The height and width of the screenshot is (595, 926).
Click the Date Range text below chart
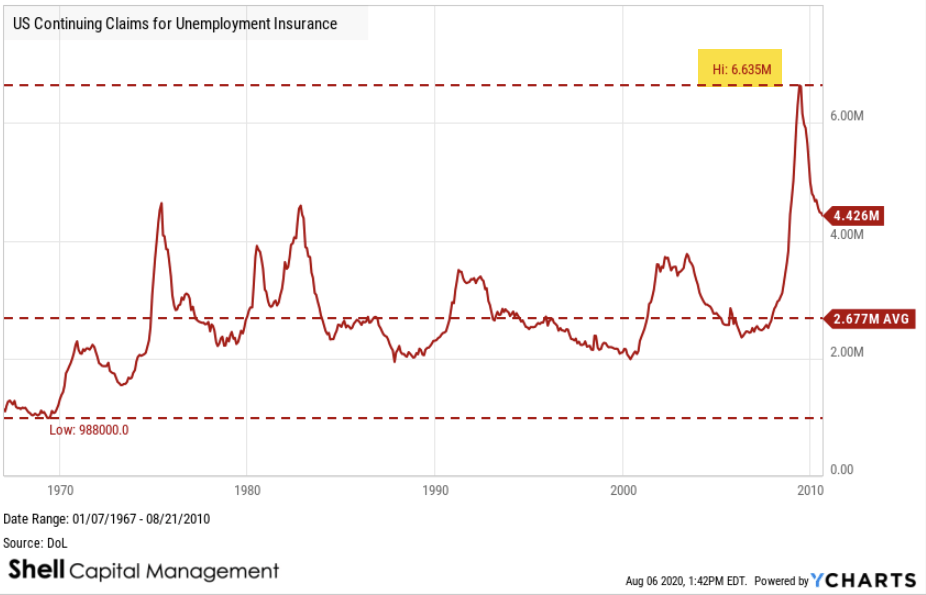pyautogui.click(x=107, y=519)
